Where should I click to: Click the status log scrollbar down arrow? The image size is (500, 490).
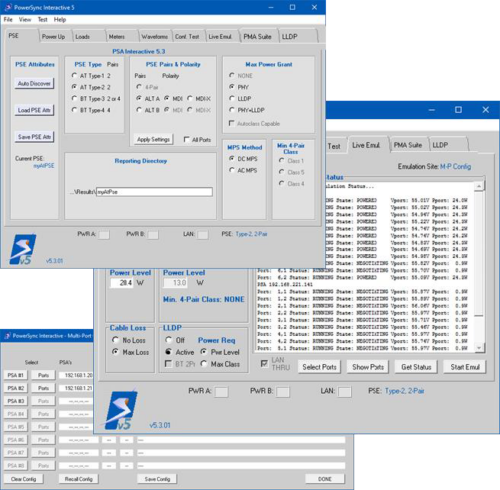(479, 348)
